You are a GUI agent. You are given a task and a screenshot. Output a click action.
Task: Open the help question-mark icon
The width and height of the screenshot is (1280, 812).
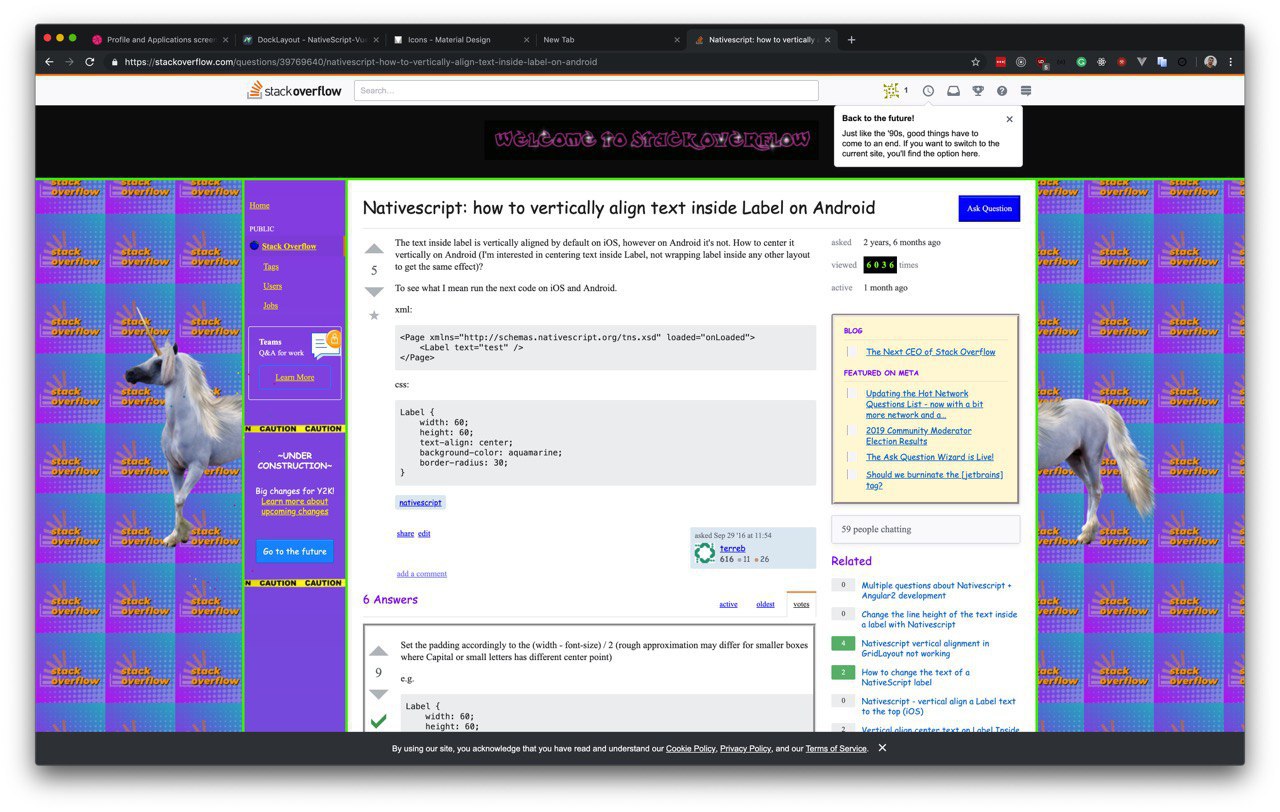click(x=1002, y=91)
